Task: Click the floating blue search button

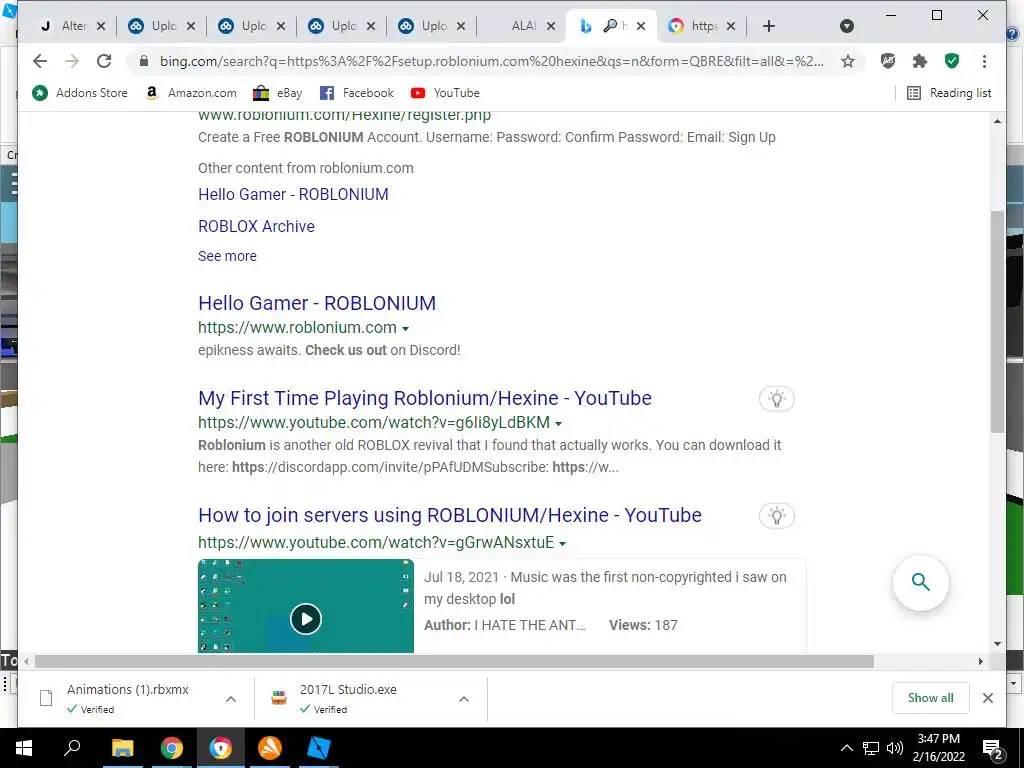Action: tap(920, 583)
